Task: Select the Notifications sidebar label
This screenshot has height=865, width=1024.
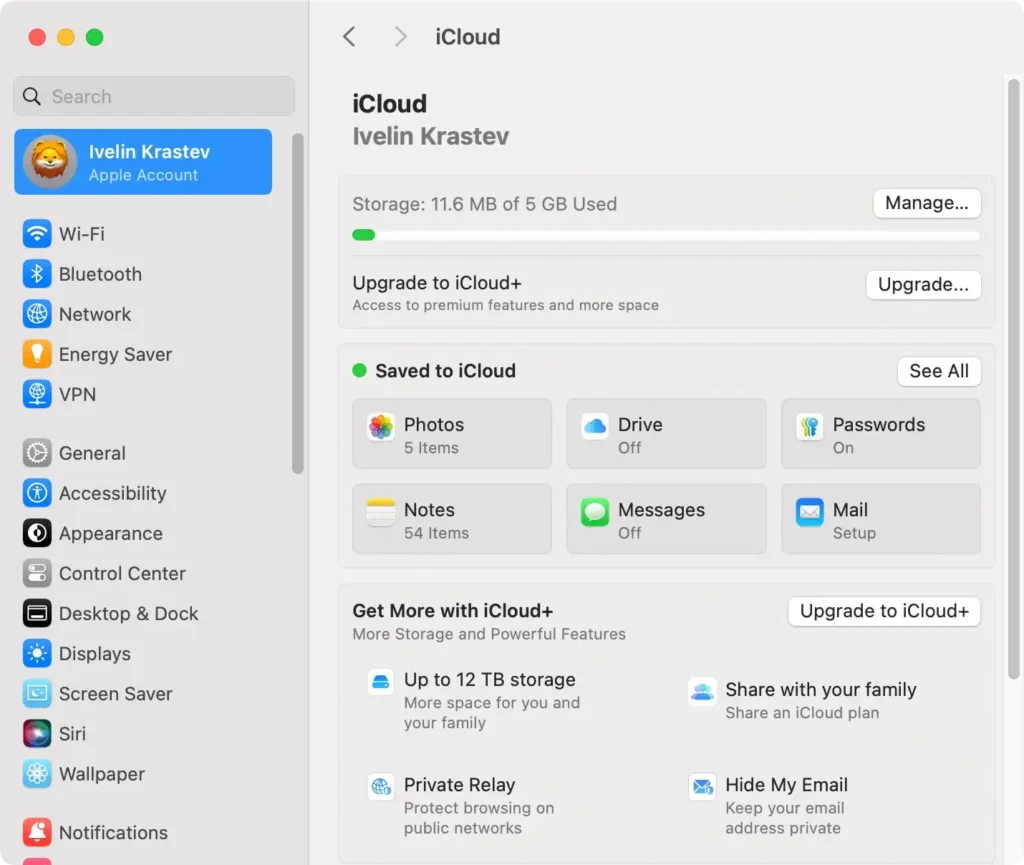Action: tap(114, 832)
